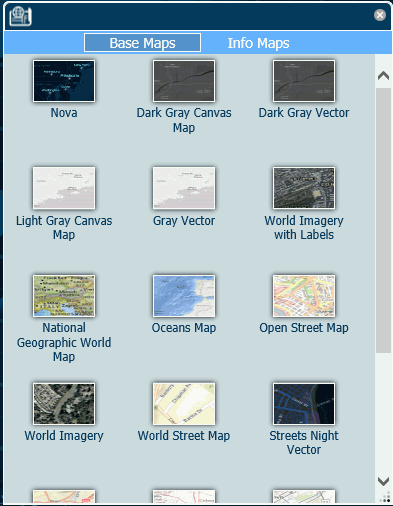Switch to the Info Maps tab
Image resolution: width=393 pixels, height=506 pixels.
pos(258,43)
